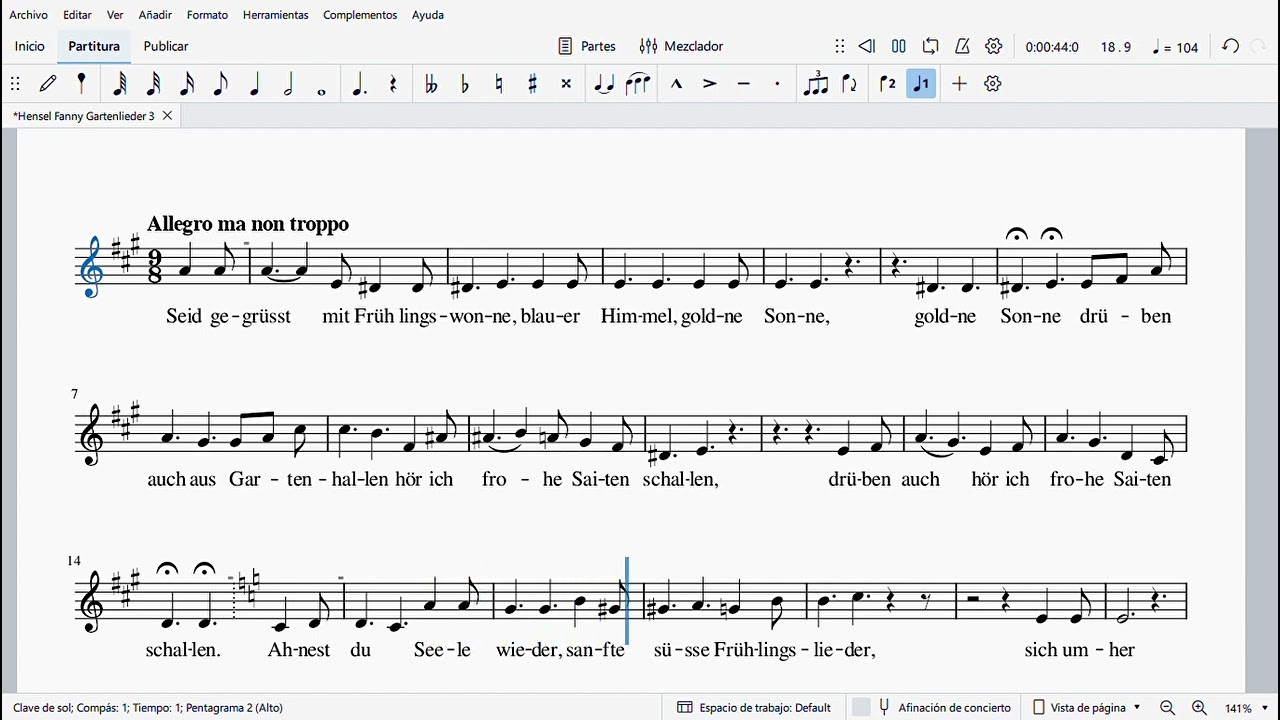Image resolution: width=1280 pixels, height=720 pixels.
Task: Select the 16th note duration
Action: point(187,84)
